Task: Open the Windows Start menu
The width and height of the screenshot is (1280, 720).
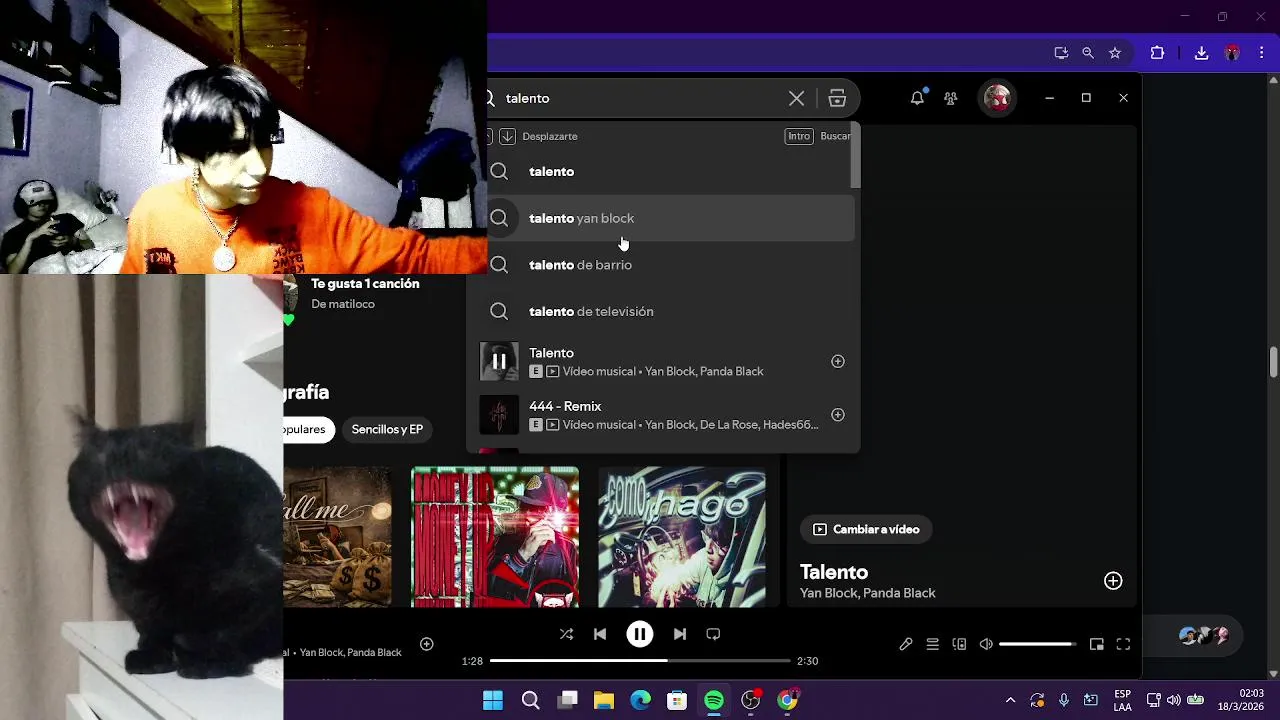Action: point(493,700)
